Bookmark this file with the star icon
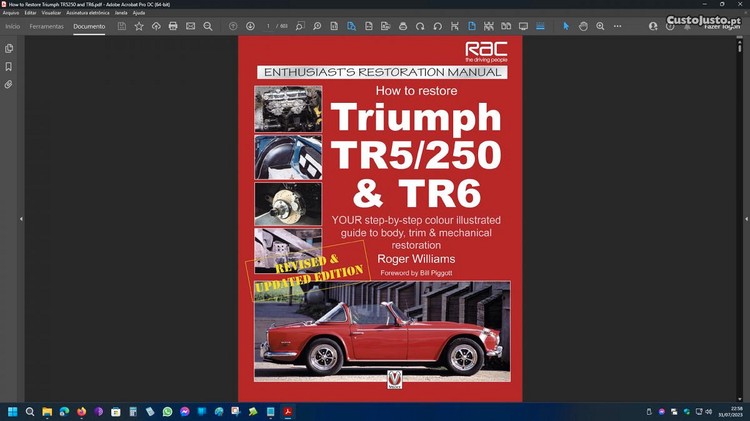Viewport: 750px width, 421px height. (139, 26)
